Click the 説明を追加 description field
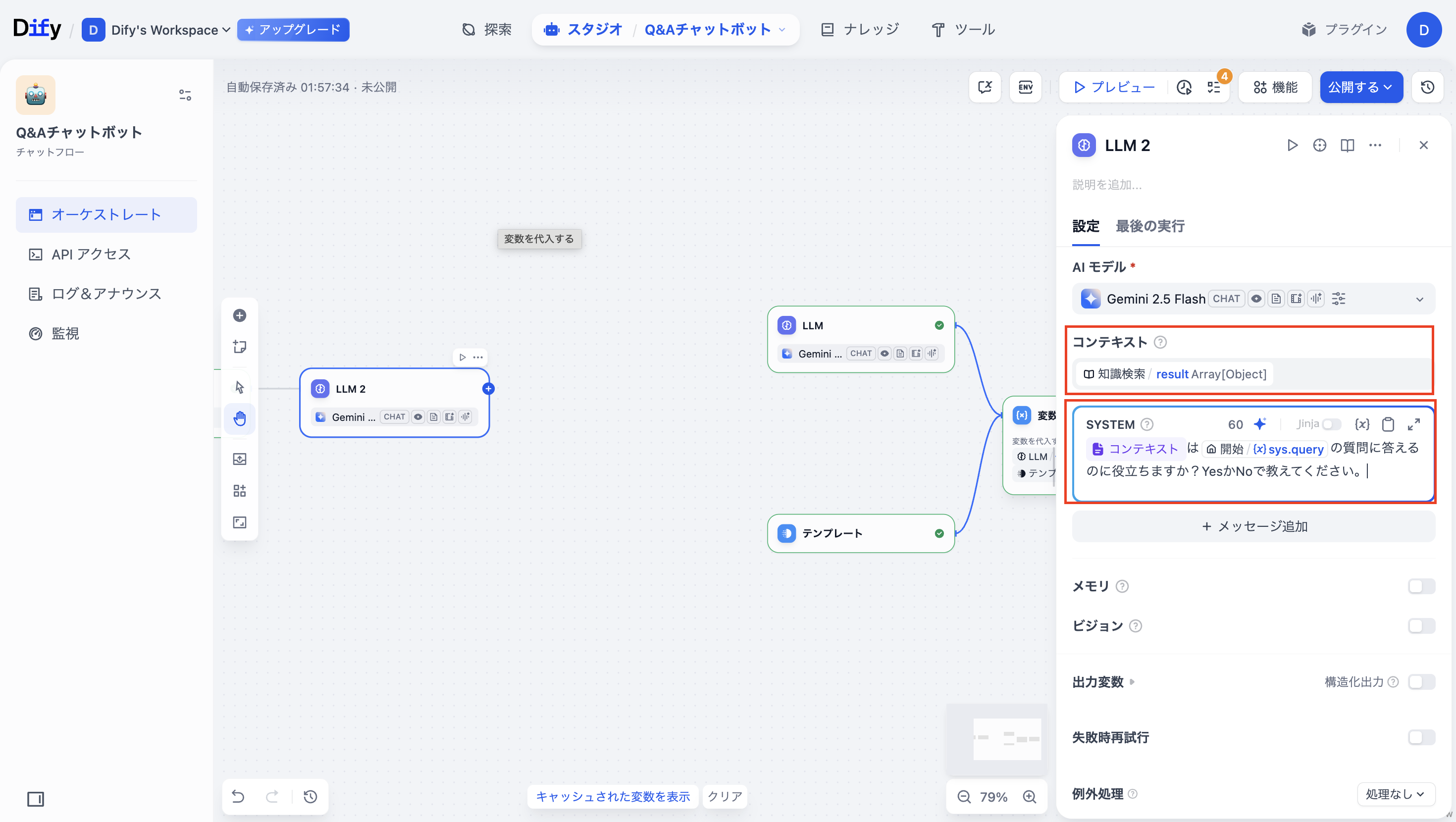This screenshot has height=822, width=1456. tap(1107, 185)
